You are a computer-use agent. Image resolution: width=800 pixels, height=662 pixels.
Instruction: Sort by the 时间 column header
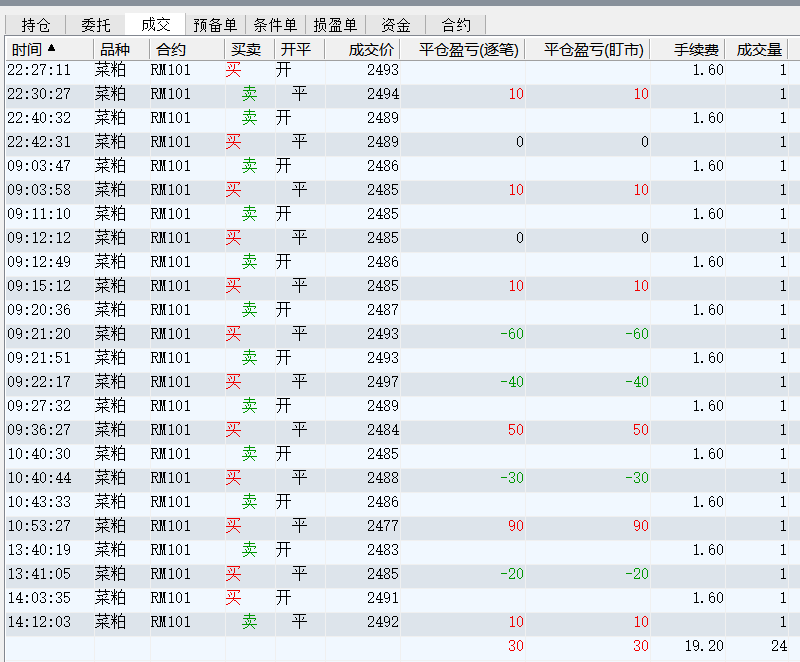tap(49, 49)
